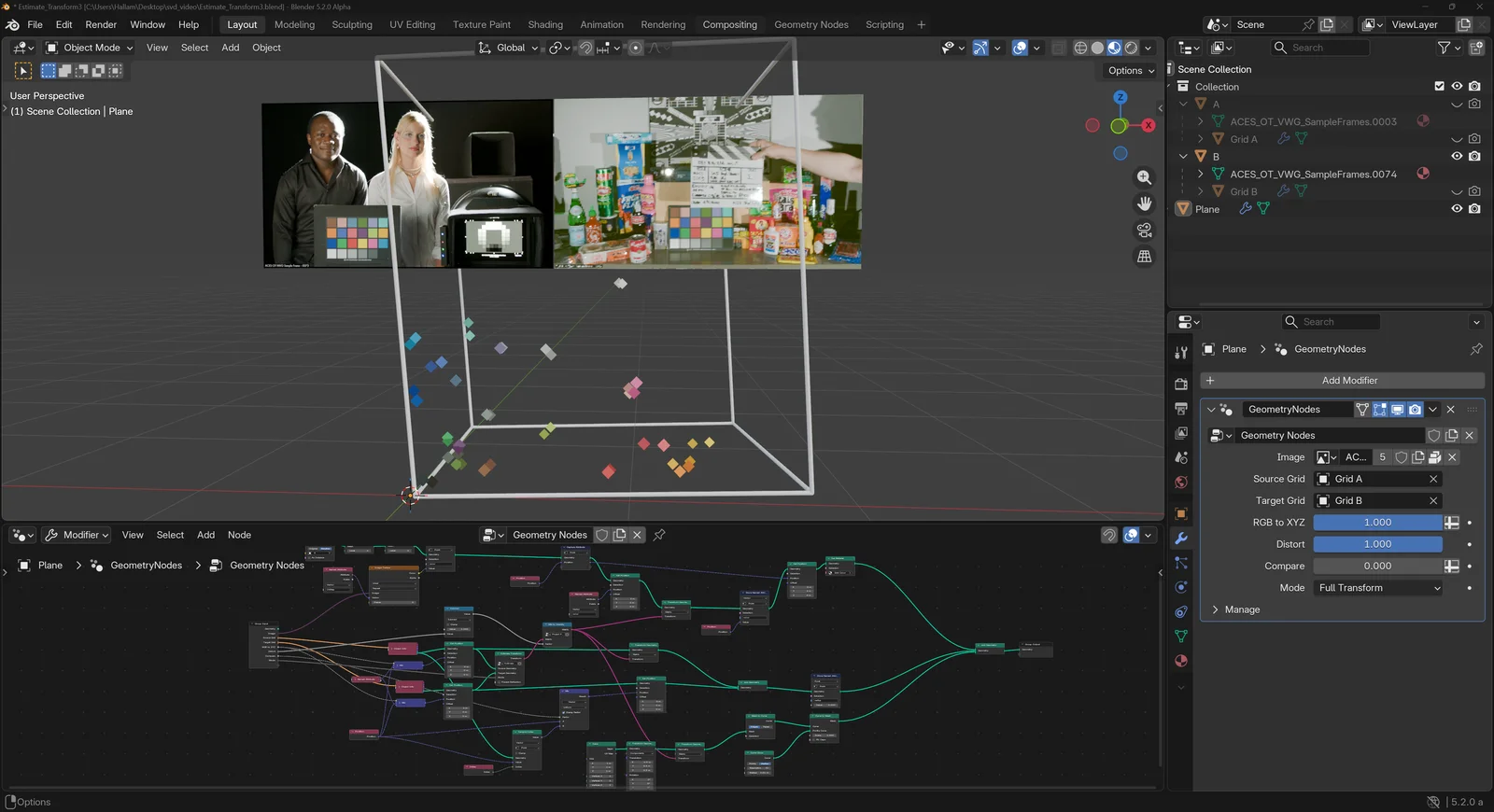Viewport: 1494px width, 812px height.
Task: Open the Physics properties tab icon
Action: [1181, 587]
